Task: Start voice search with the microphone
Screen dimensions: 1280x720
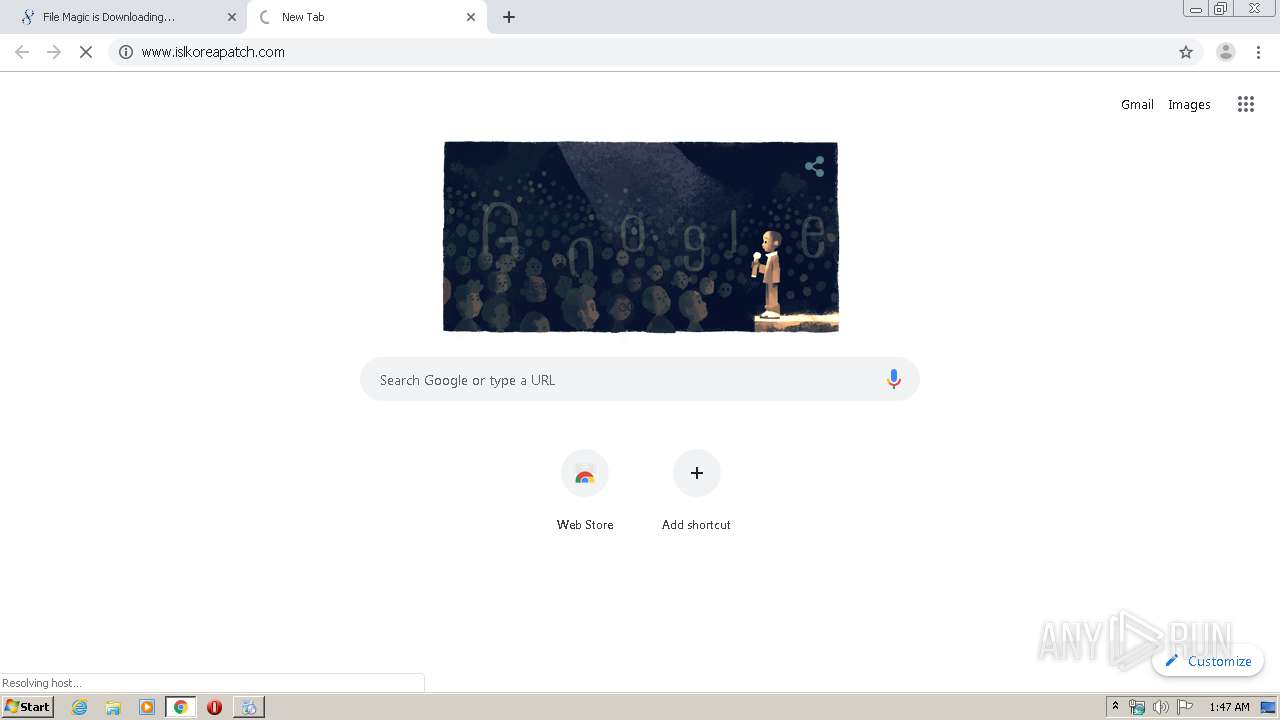Action: (x=894, y=379)
